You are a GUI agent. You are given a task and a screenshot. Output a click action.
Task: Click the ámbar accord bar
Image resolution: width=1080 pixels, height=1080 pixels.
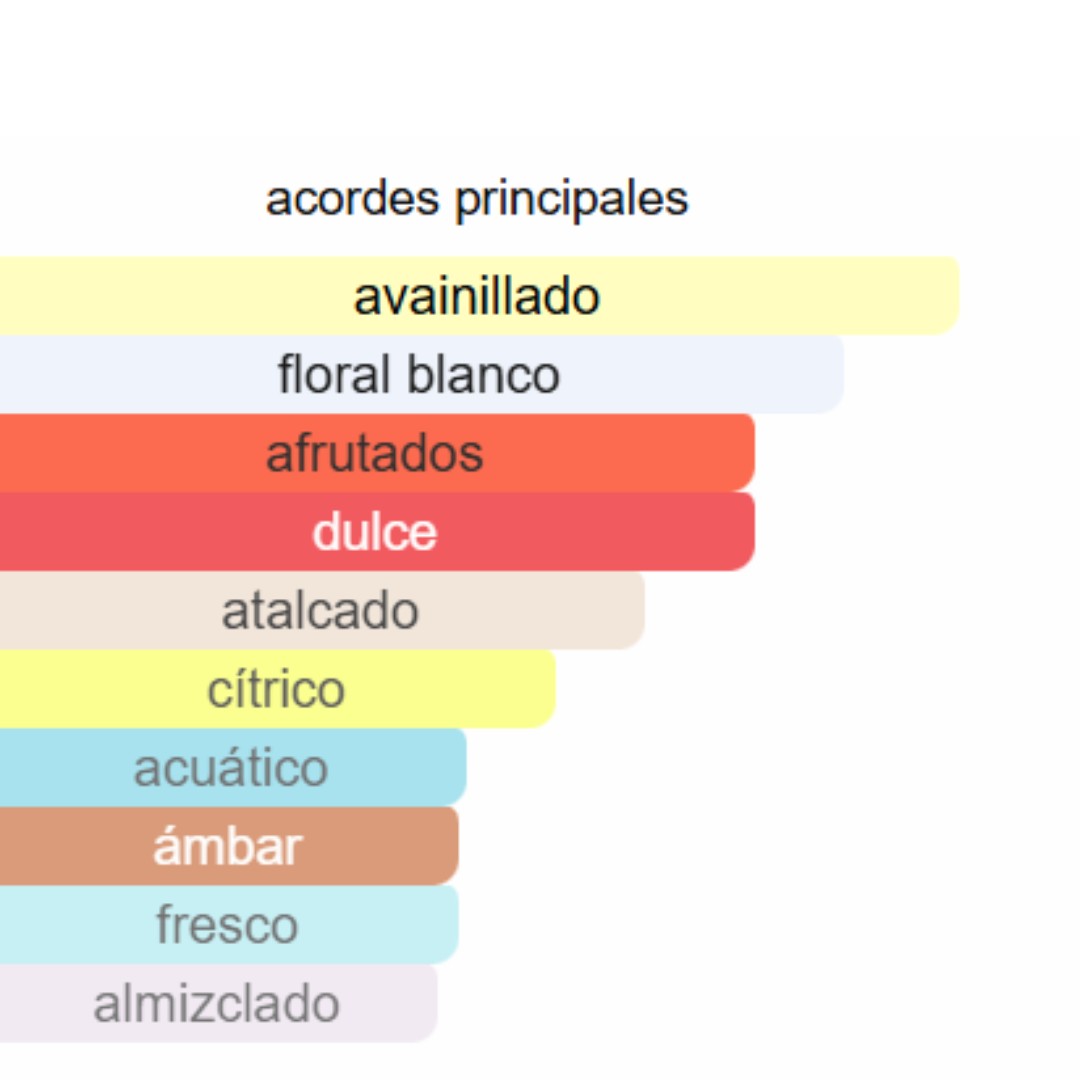coord(227,847)
